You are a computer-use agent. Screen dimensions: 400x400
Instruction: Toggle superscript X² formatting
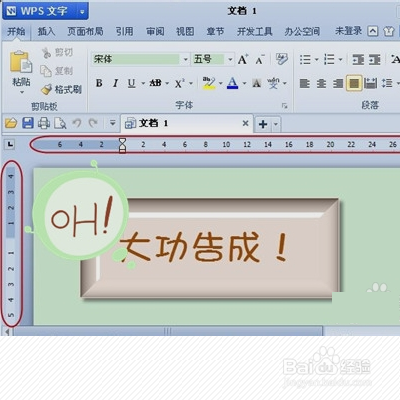[x=180, y=83]
